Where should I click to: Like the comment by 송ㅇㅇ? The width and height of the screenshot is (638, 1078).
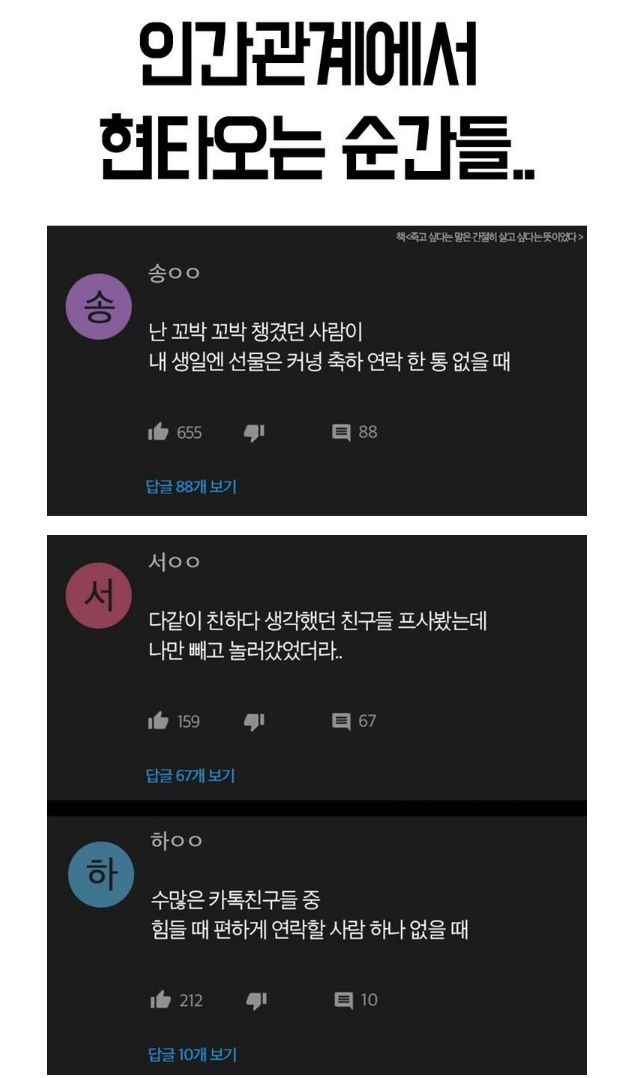pyautogui.click(x=158, y=432)
